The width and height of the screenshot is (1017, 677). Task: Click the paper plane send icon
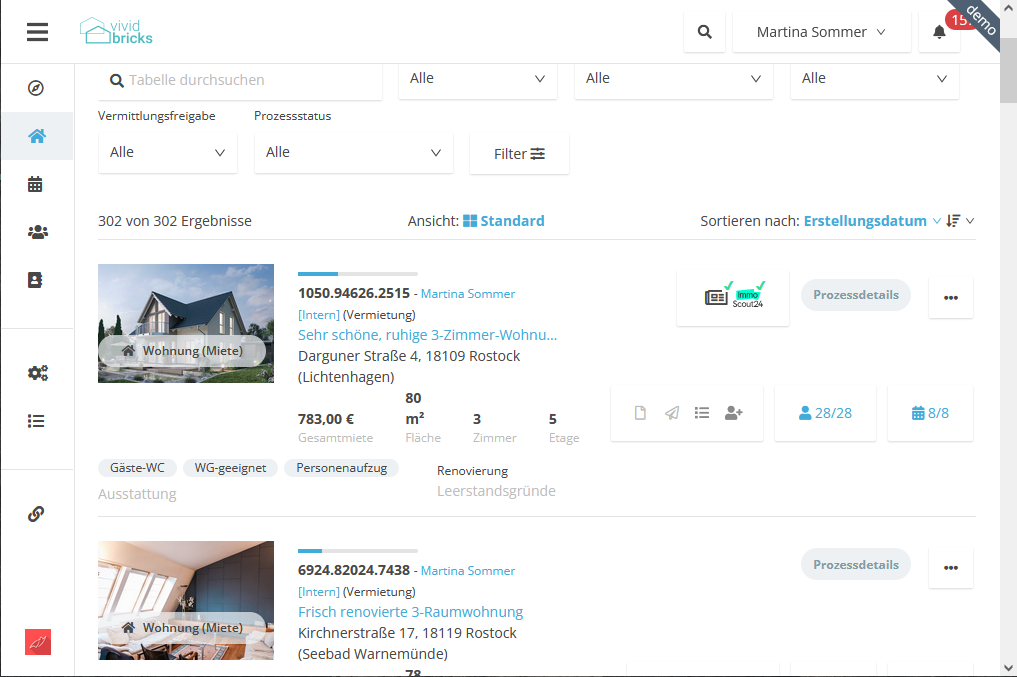tap(672, 413)
